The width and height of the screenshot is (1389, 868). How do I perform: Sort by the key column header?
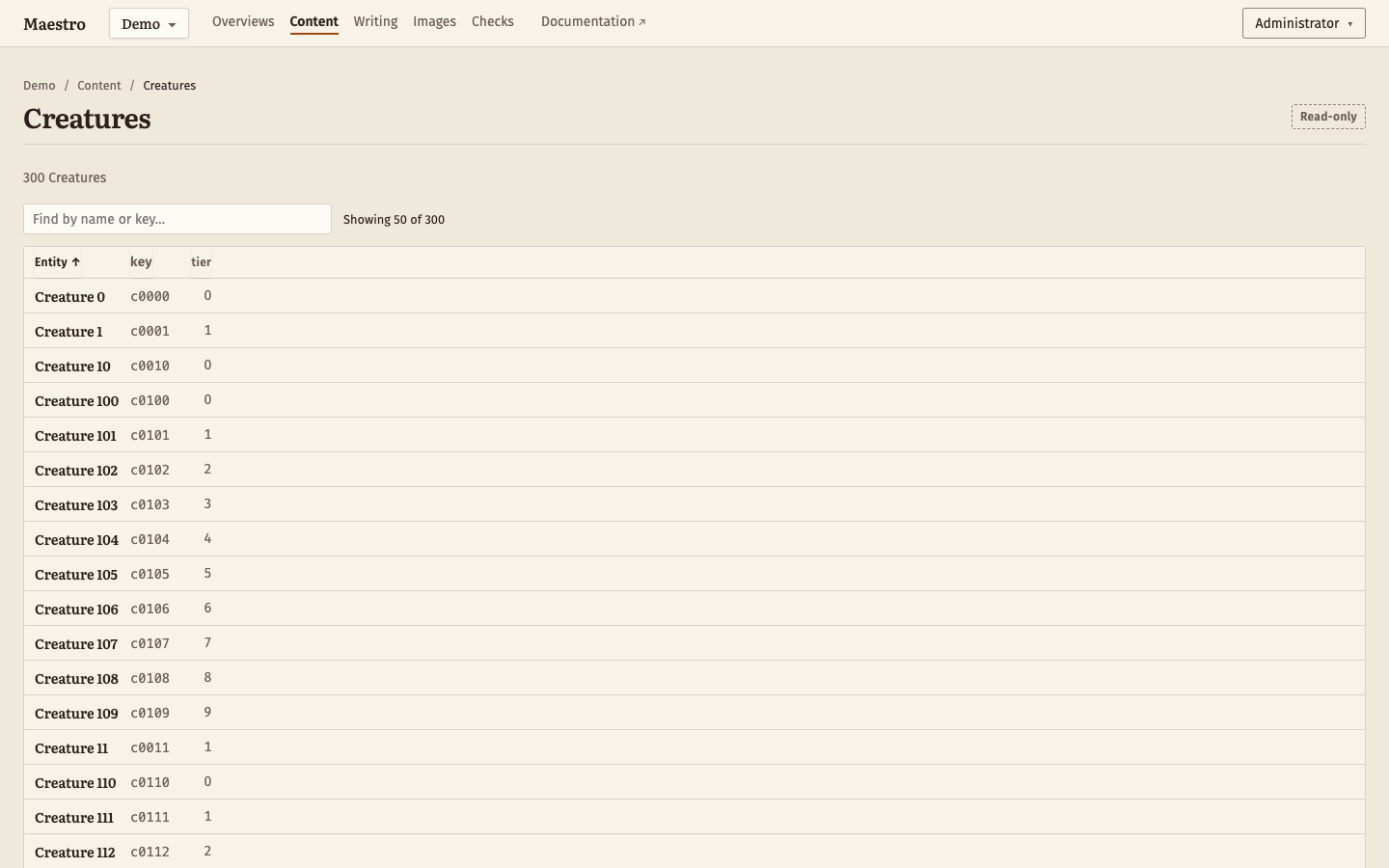(141, 262)
